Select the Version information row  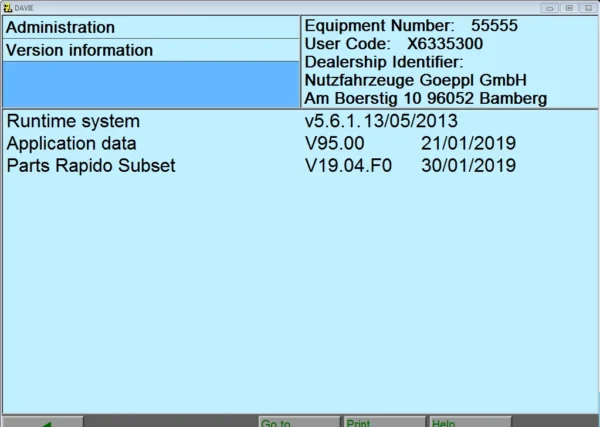pyautogui.click(x=151, y=50)
